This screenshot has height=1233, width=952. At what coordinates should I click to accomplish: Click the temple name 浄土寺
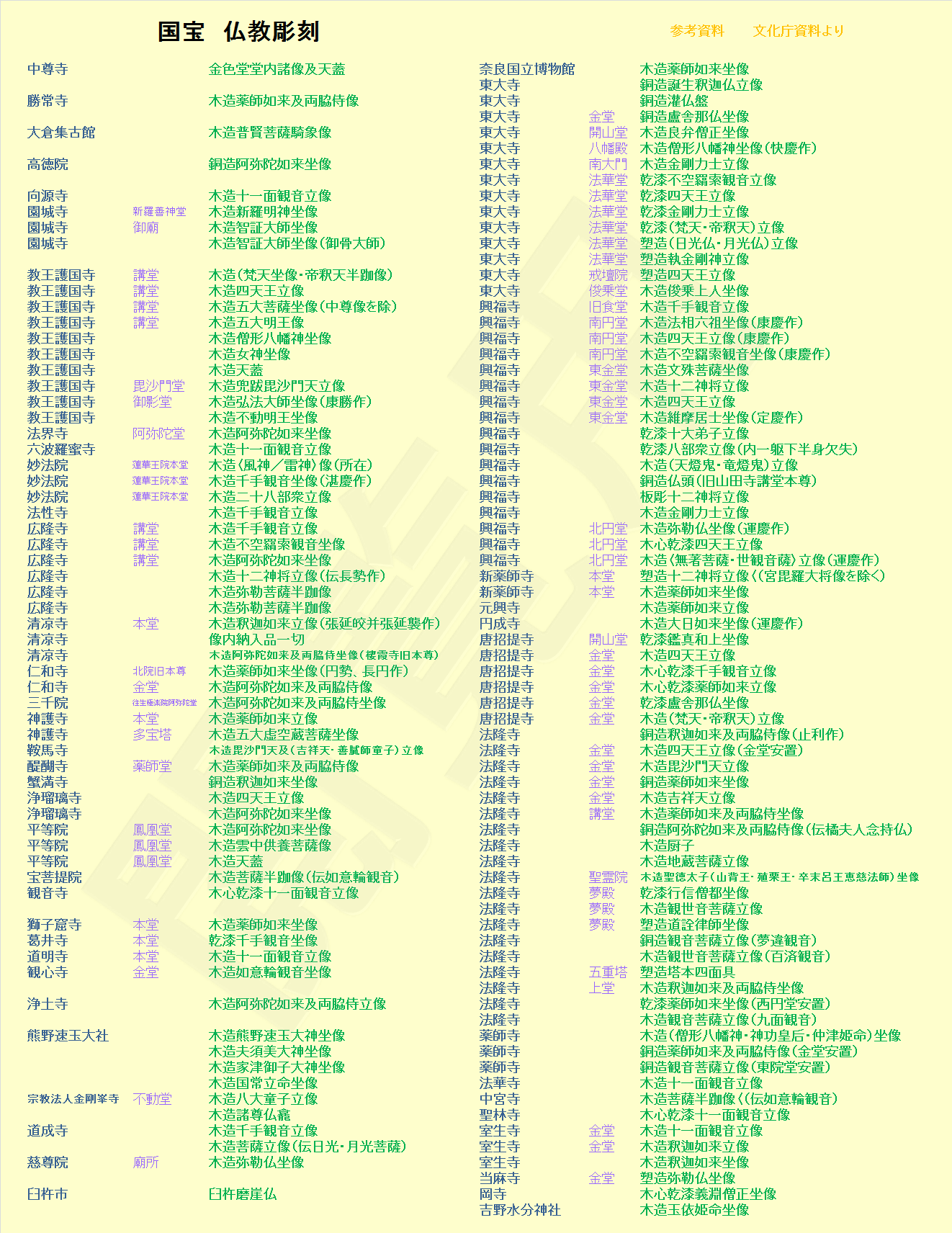point(48,1004)
